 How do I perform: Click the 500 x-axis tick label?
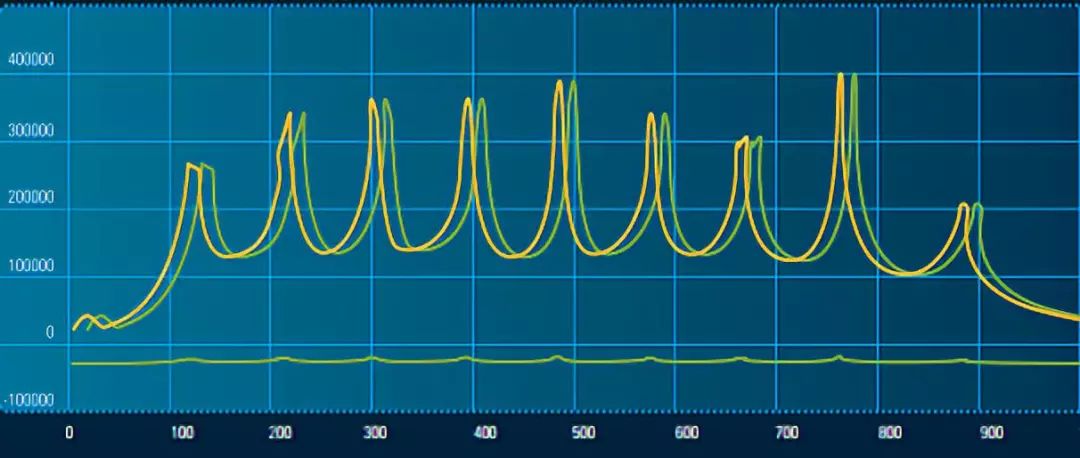pyautogui.click(x=581, y=433)
